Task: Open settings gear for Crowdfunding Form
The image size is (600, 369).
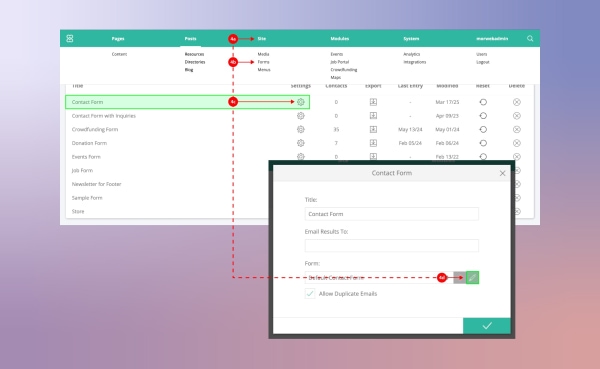Action: tap(301, 129)
